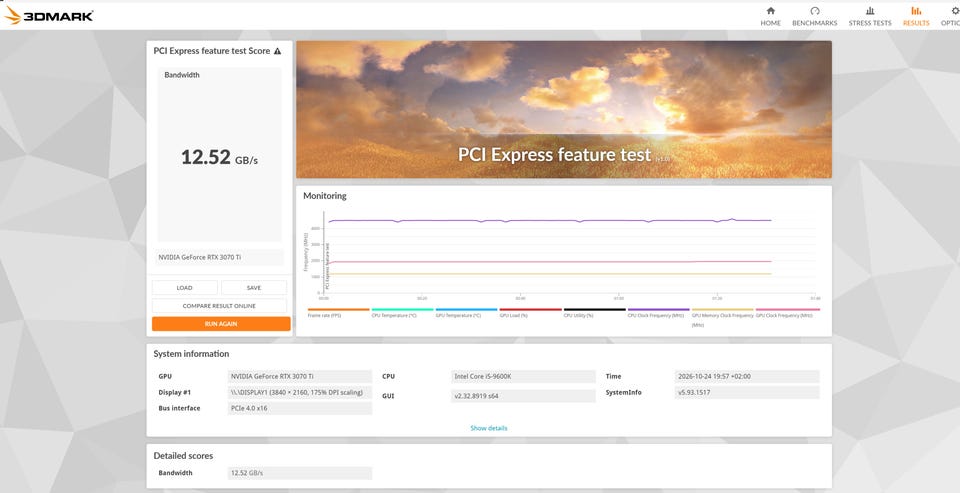Click the purple CPU clock line in chart
The height and width of the screenshot is (493, 960).
pyautogui.click(x=549, y=220)
